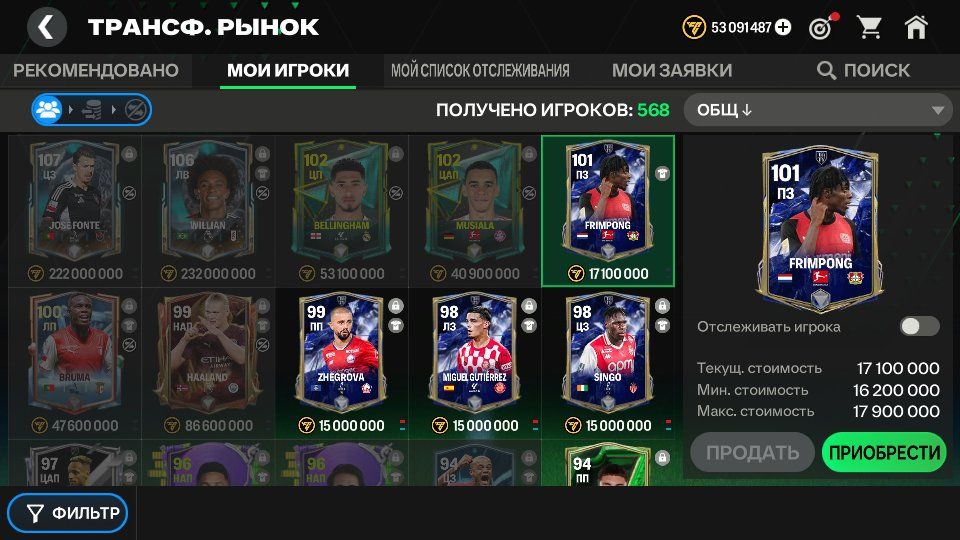Switch to РЕКОМЕНДОВАНО tab
The height and width of the screenshot is (540, 960).
coord(96,70)
